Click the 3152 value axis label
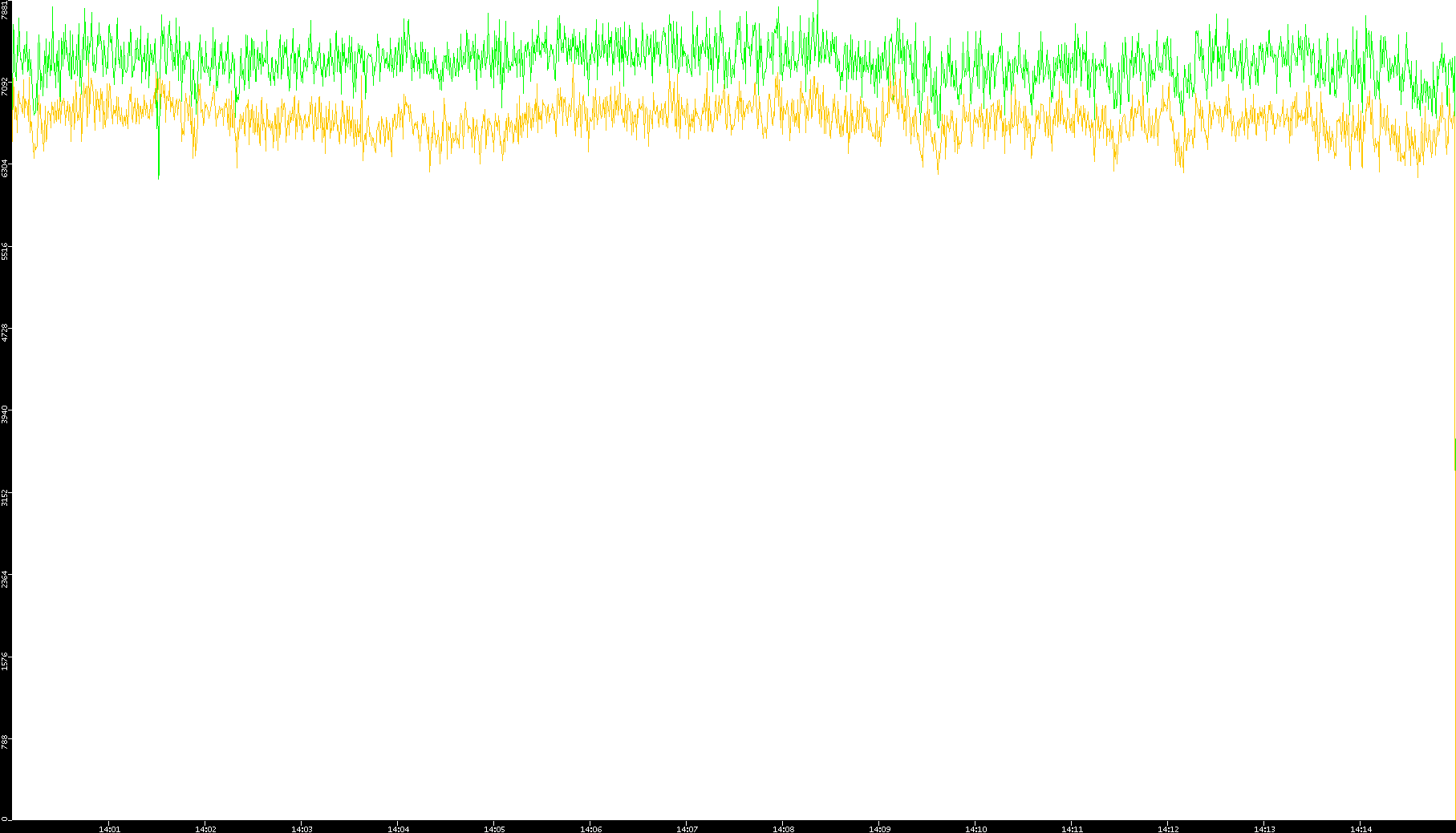The width and height of the screenshot is (1456, 833). coord(5,497)
